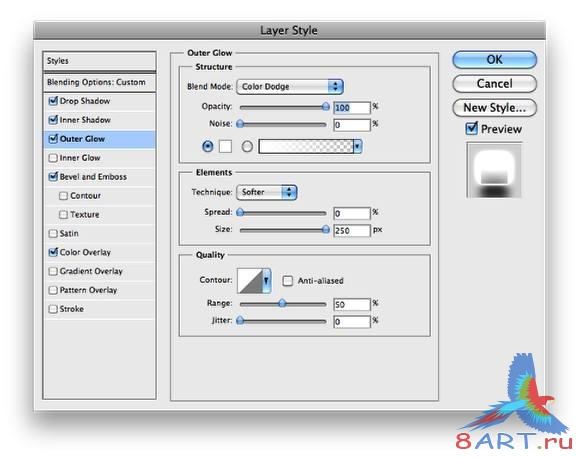Image resolution: width=580 pixels, height=458 pixels.
Task: Click the New Style... button
Action: click(494, 108)
